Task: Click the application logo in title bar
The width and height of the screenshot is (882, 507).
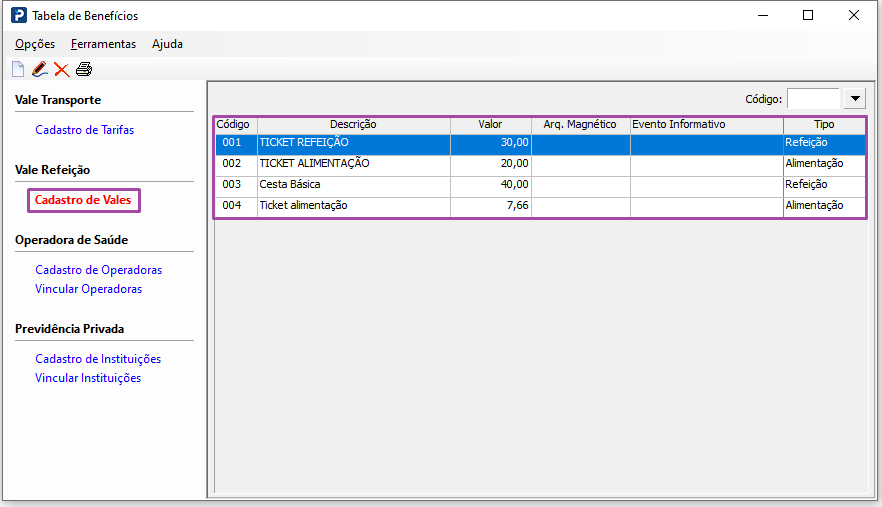Action: tap(19, 15)
